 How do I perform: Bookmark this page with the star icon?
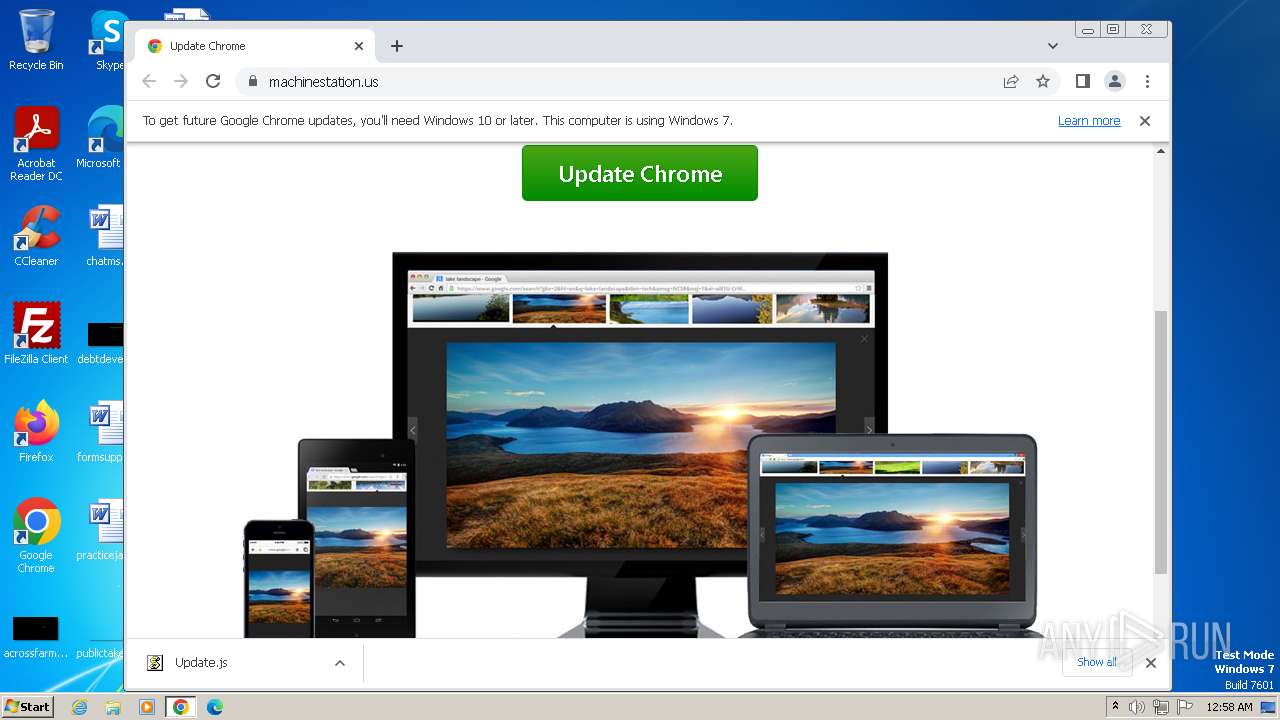click(x=1043, y=82)
